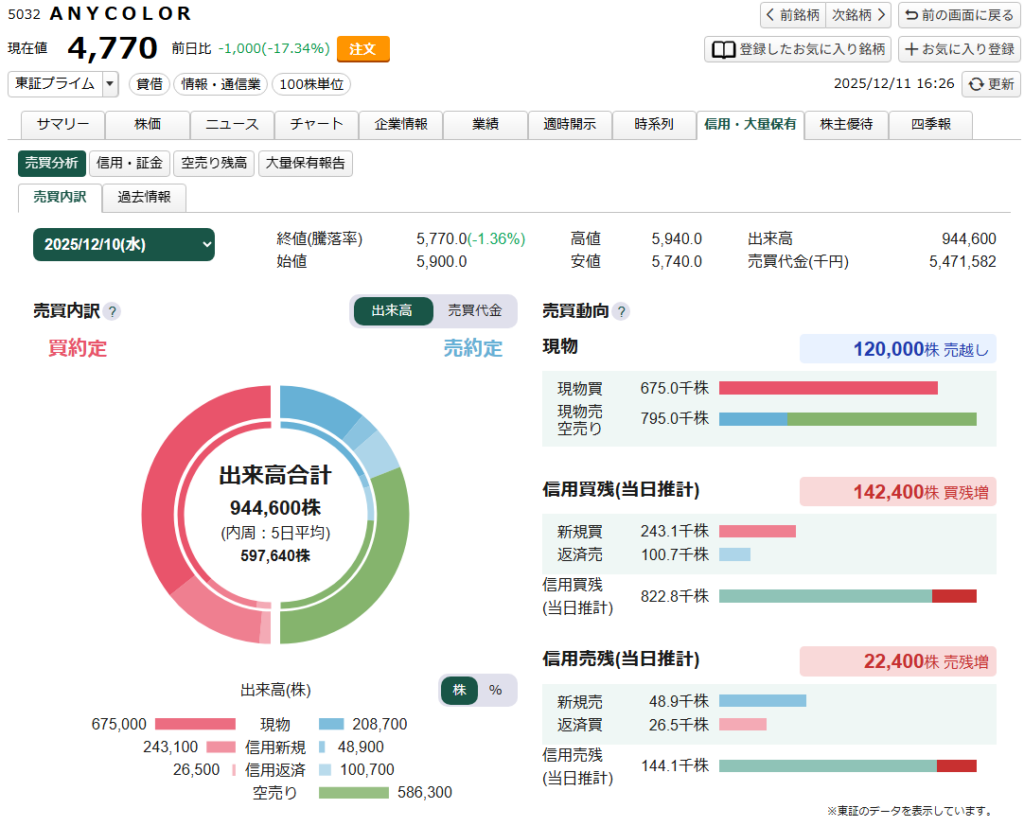Screen dimensions: 1024x826
Task: Switch to the 過去情報 sub-tab
Action: (x=144, y=198)
